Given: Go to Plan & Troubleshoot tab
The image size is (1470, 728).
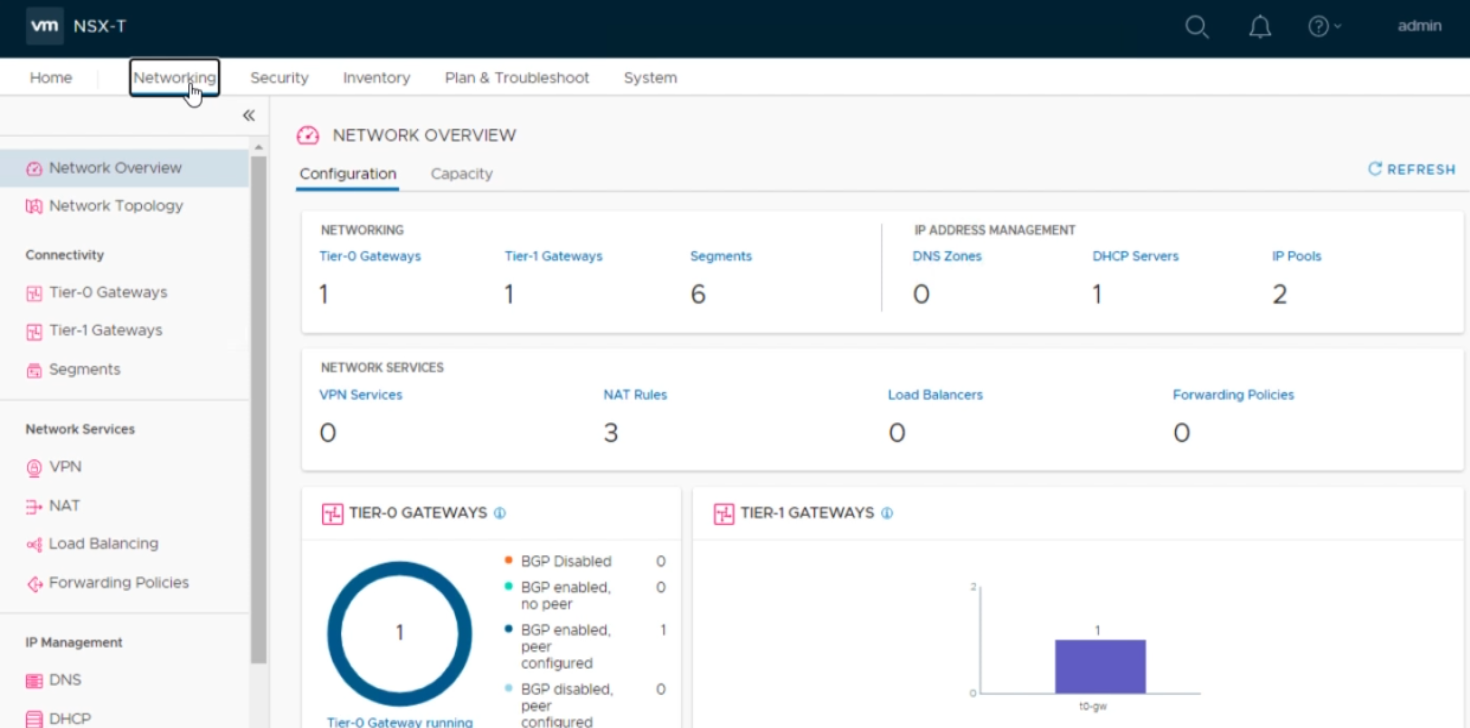Looking at the screenshot, I should [516, 78].
